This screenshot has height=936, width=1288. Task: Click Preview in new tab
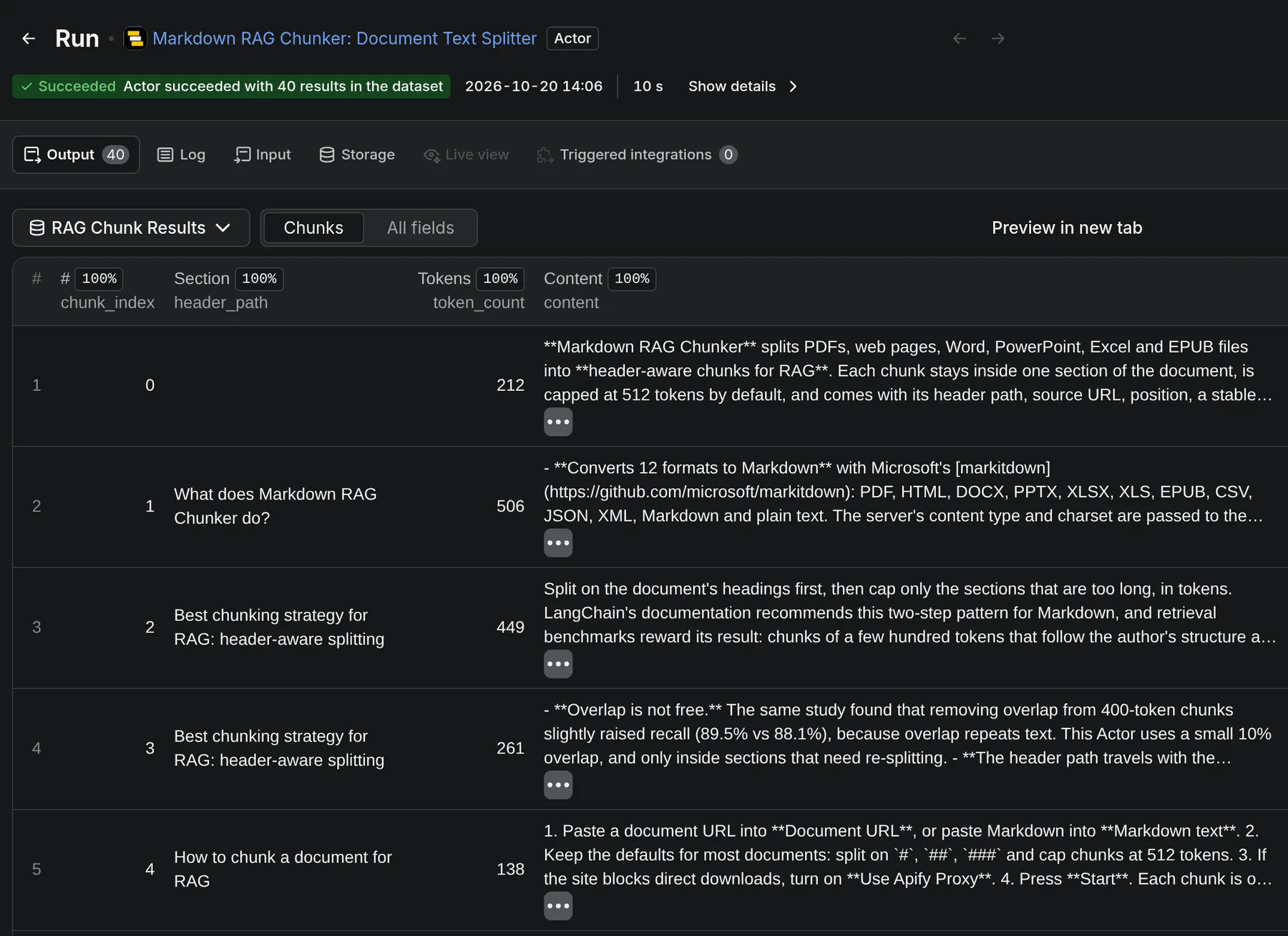tap(1067, 228)
